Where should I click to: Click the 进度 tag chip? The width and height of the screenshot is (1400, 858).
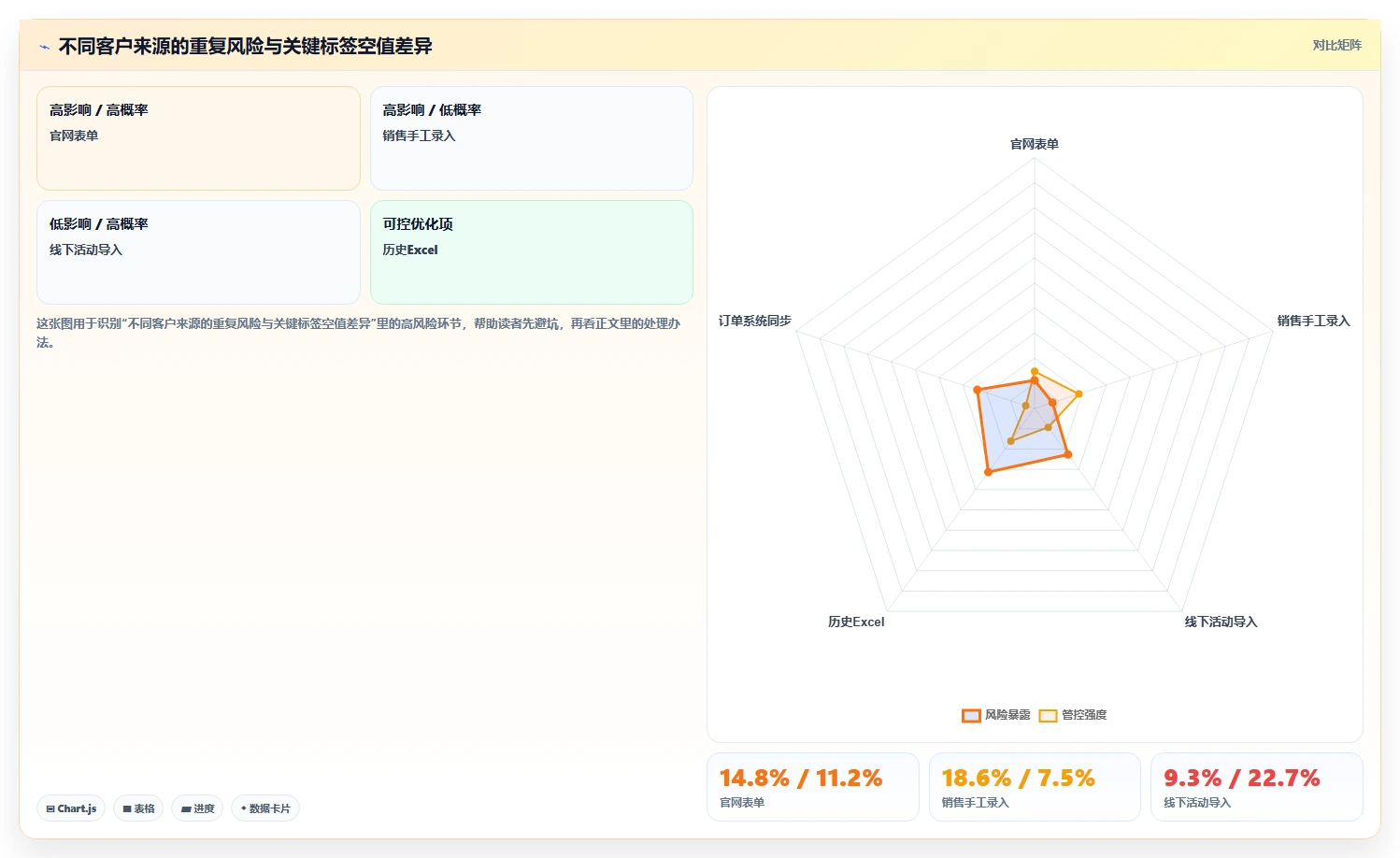(x=197, y=808)
